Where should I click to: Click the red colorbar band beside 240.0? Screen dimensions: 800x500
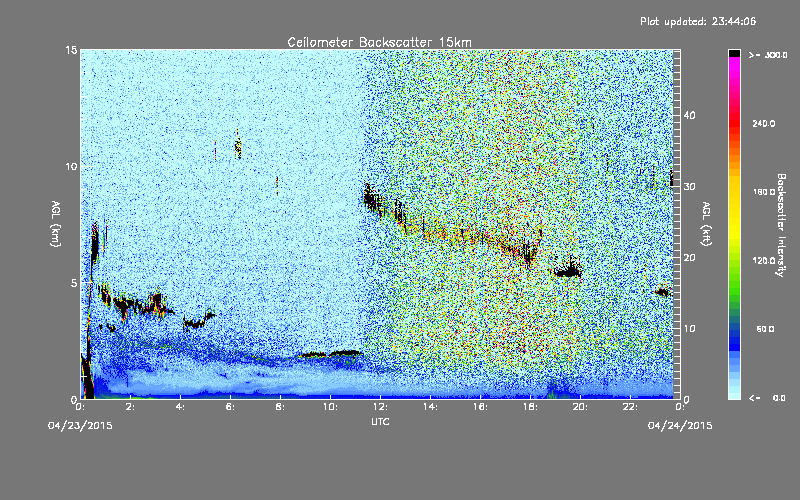click(x=734, y=124)
